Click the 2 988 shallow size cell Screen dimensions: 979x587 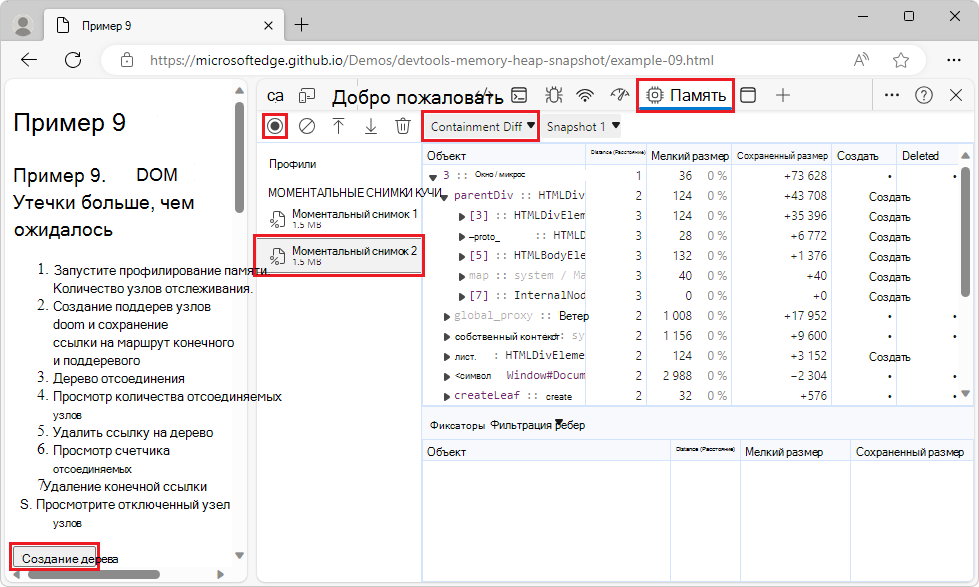(x=677, y=376)
